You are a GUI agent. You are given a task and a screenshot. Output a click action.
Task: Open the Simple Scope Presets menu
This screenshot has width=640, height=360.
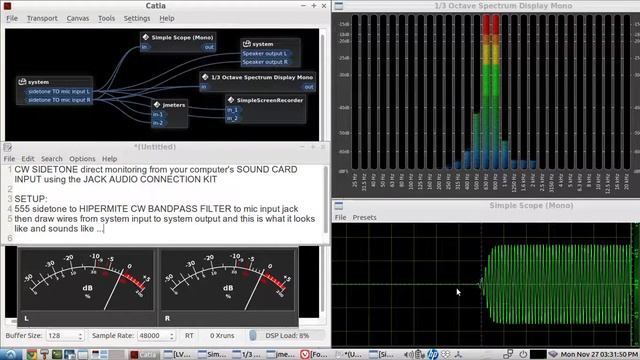pyautogui.click(x=364, y=218)
